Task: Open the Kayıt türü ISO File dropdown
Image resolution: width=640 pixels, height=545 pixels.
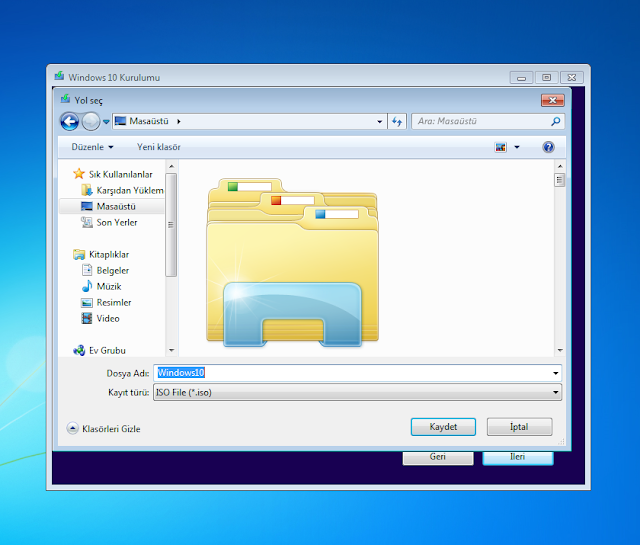Action: click(x=357, y=392)
